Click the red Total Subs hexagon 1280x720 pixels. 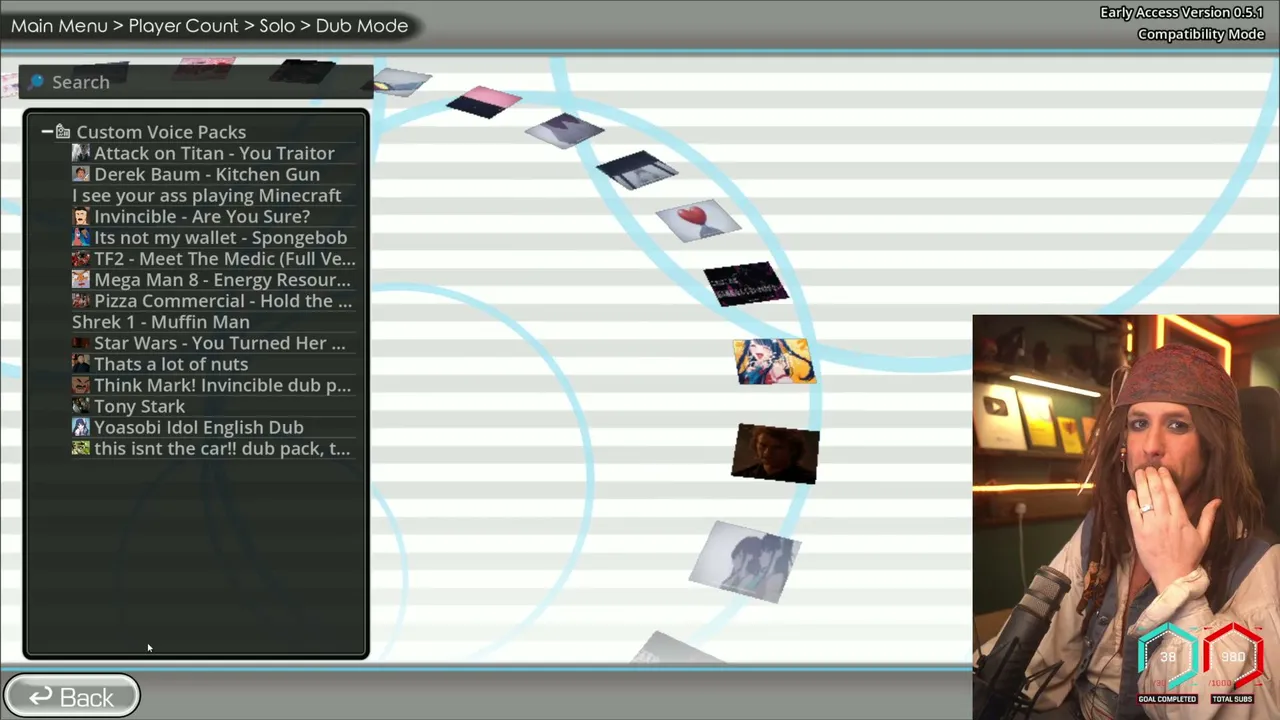pos(1233,657)
